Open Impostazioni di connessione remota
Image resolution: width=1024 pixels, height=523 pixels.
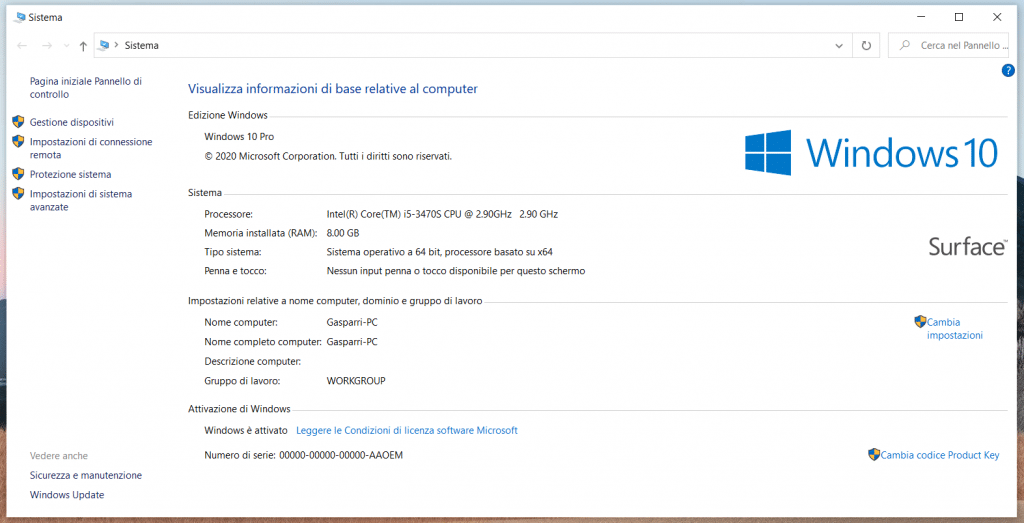90,148
